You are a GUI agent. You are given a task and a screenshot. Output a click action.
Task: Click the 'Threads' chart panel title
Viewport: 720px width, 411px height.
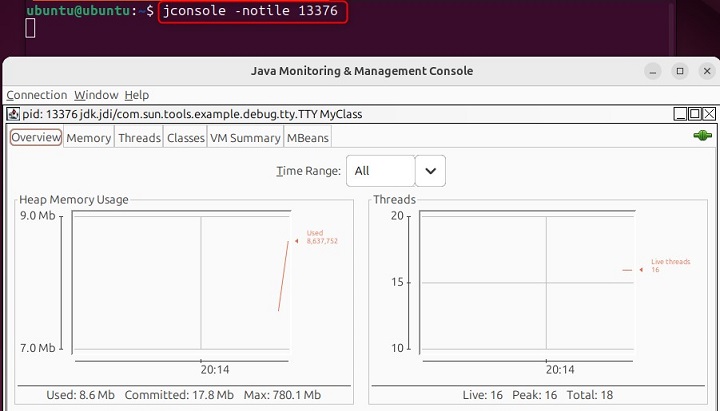(x=394, y=200)
